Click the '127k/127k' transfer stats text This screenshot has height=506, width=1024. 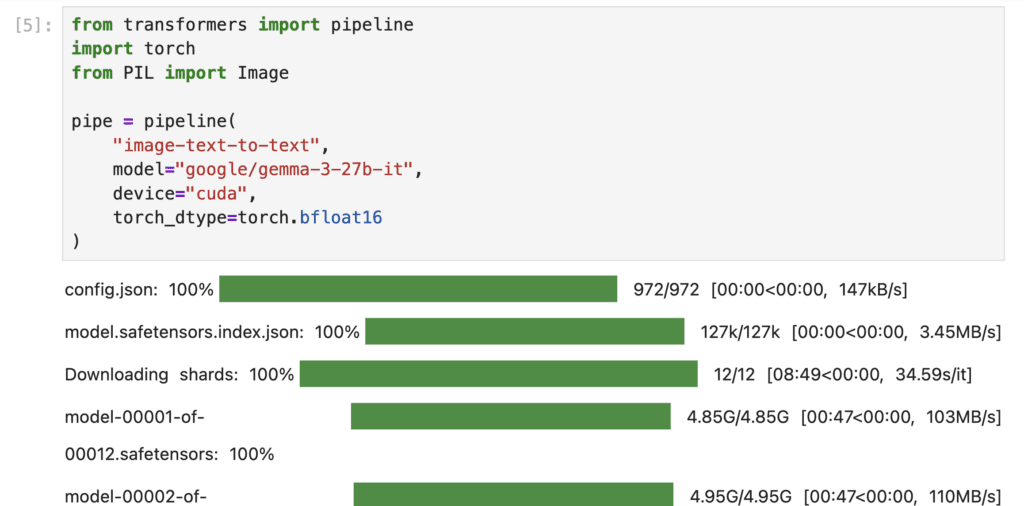tap(741, 332)
